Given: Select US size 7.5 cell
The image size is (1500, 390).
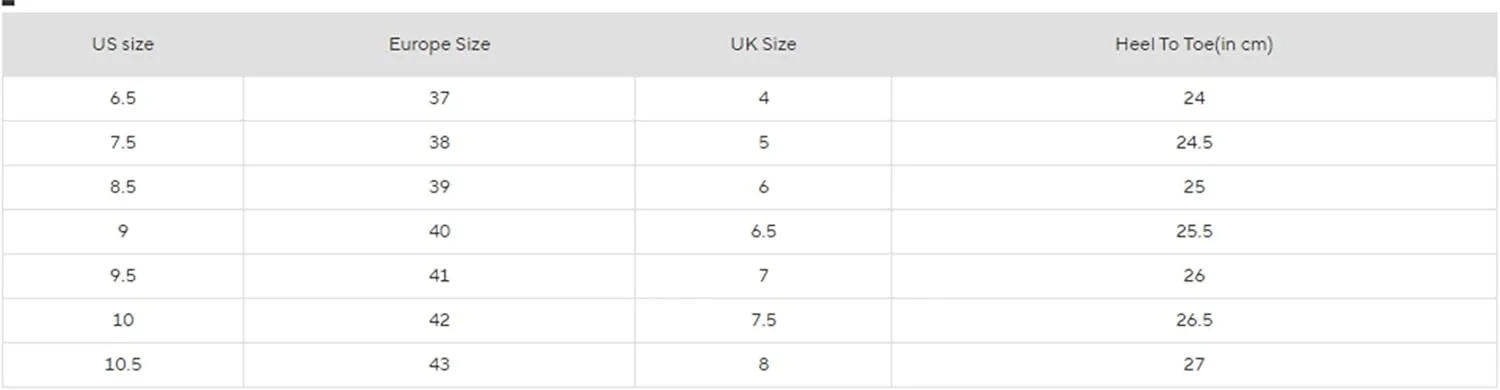Looking at the screenshot, I should (123, 143).
